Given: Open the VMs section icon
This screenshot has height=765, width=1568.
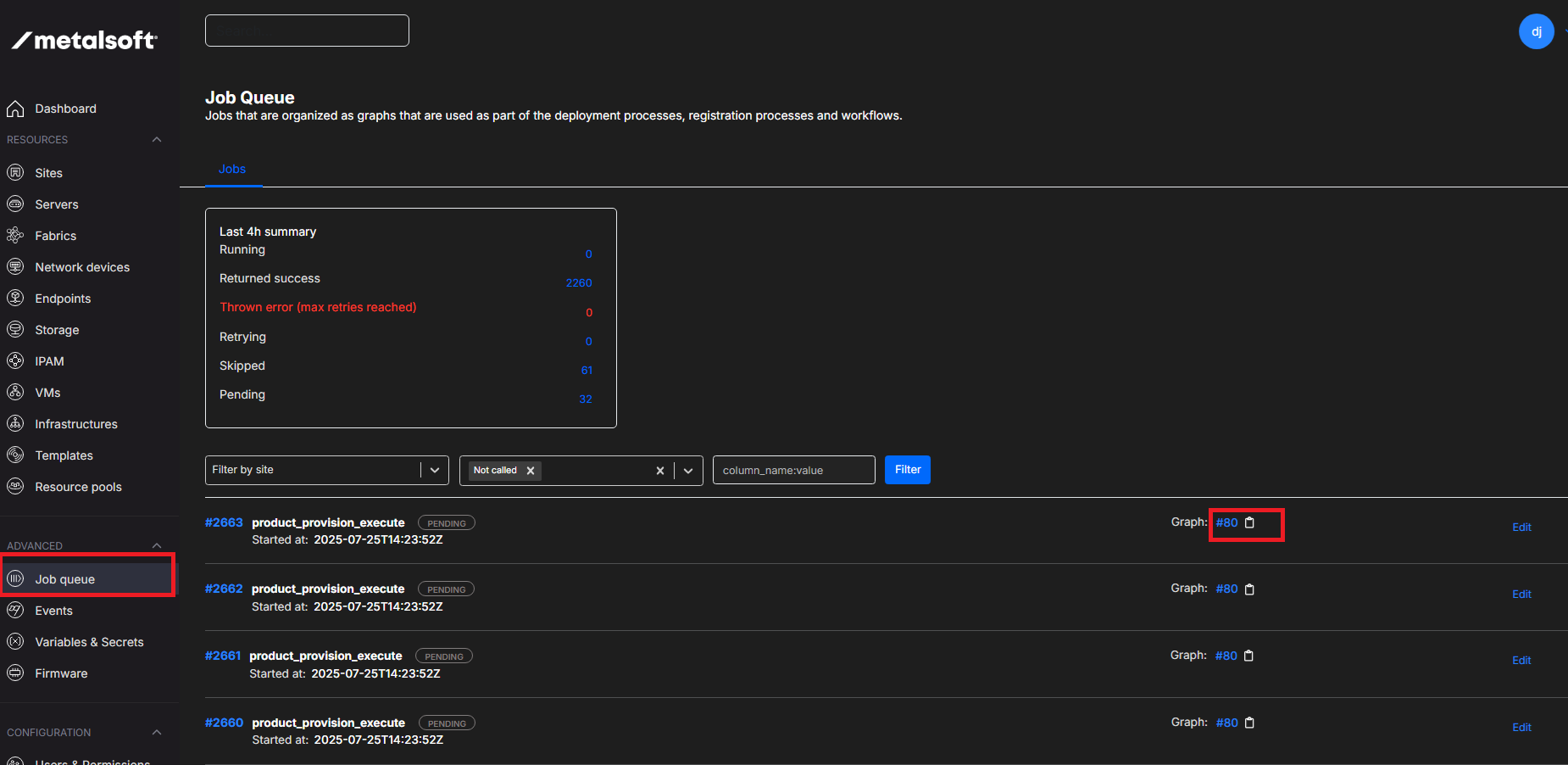Looking at the screenshot, I should click(x=15, y=393).
